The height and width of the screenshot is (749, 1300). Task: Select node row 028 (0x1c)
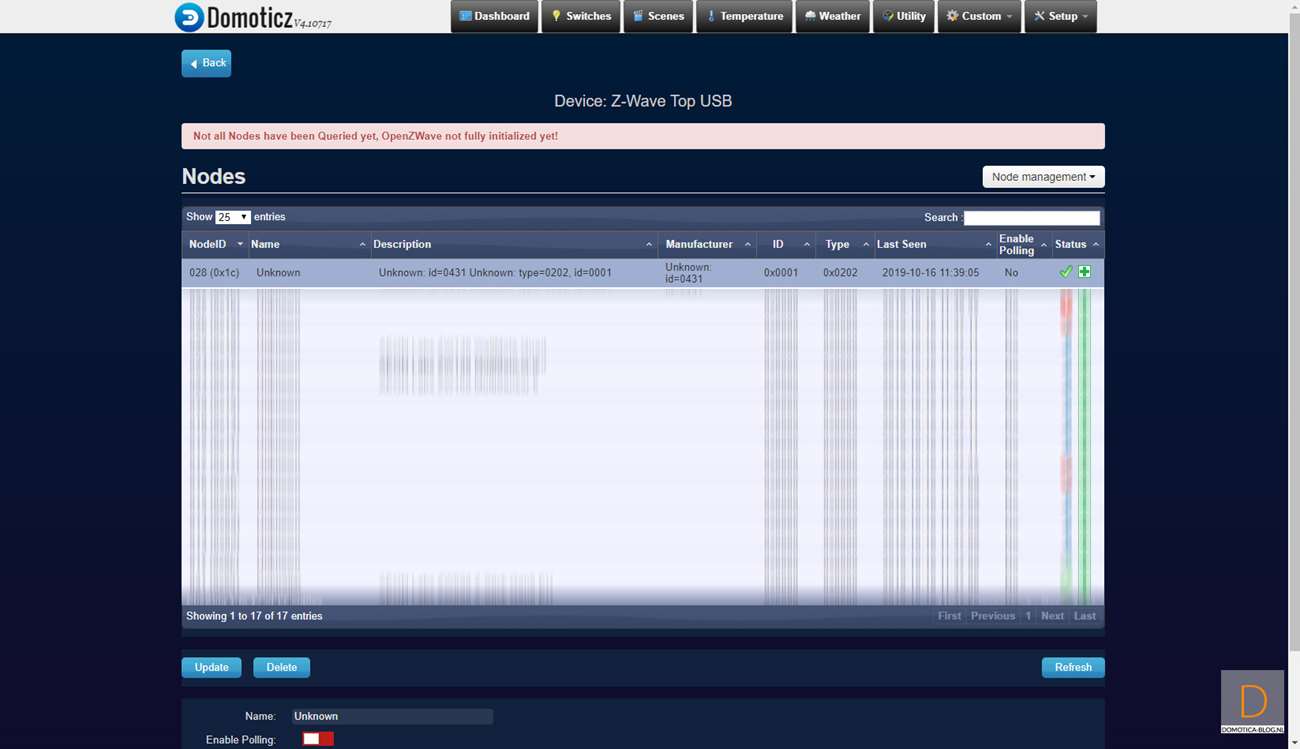(x=643, y=273)
